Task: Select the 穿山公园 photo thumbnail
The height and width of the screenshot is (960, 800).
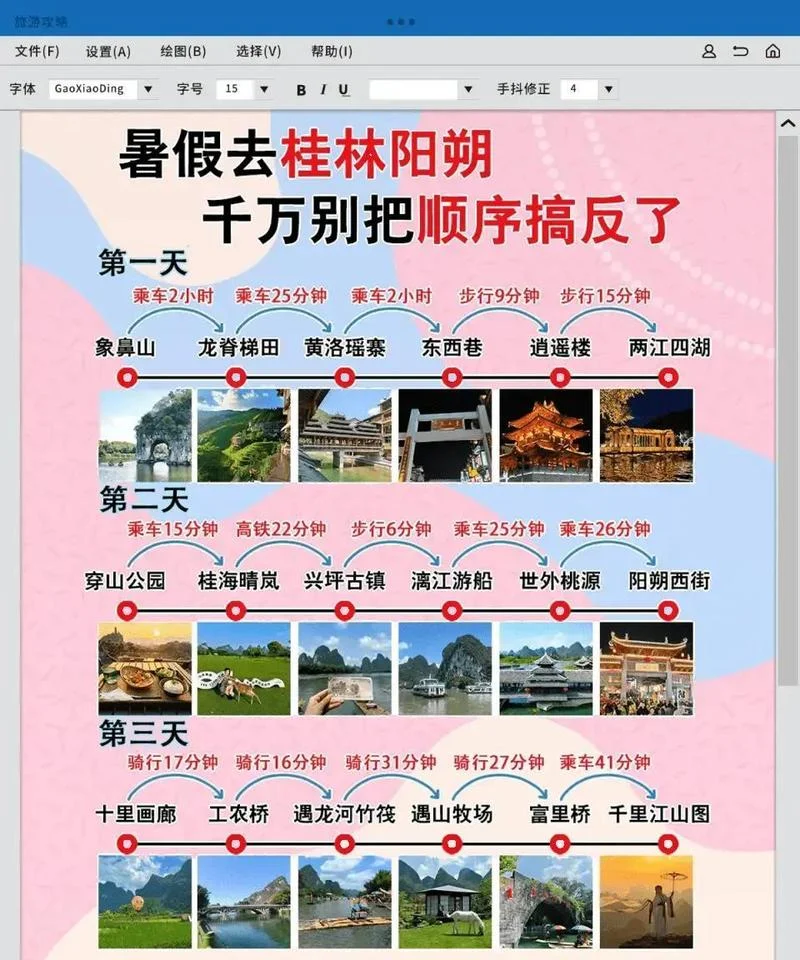Action: pyautogui.click(x=145, y=669)
